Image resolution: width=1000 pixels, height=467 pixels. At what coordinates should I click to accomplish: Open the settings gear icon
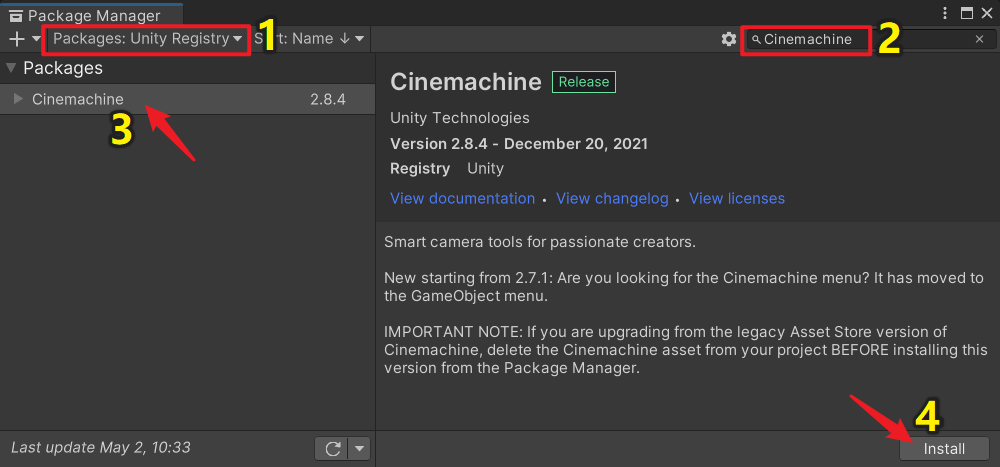tap(728, 40)
